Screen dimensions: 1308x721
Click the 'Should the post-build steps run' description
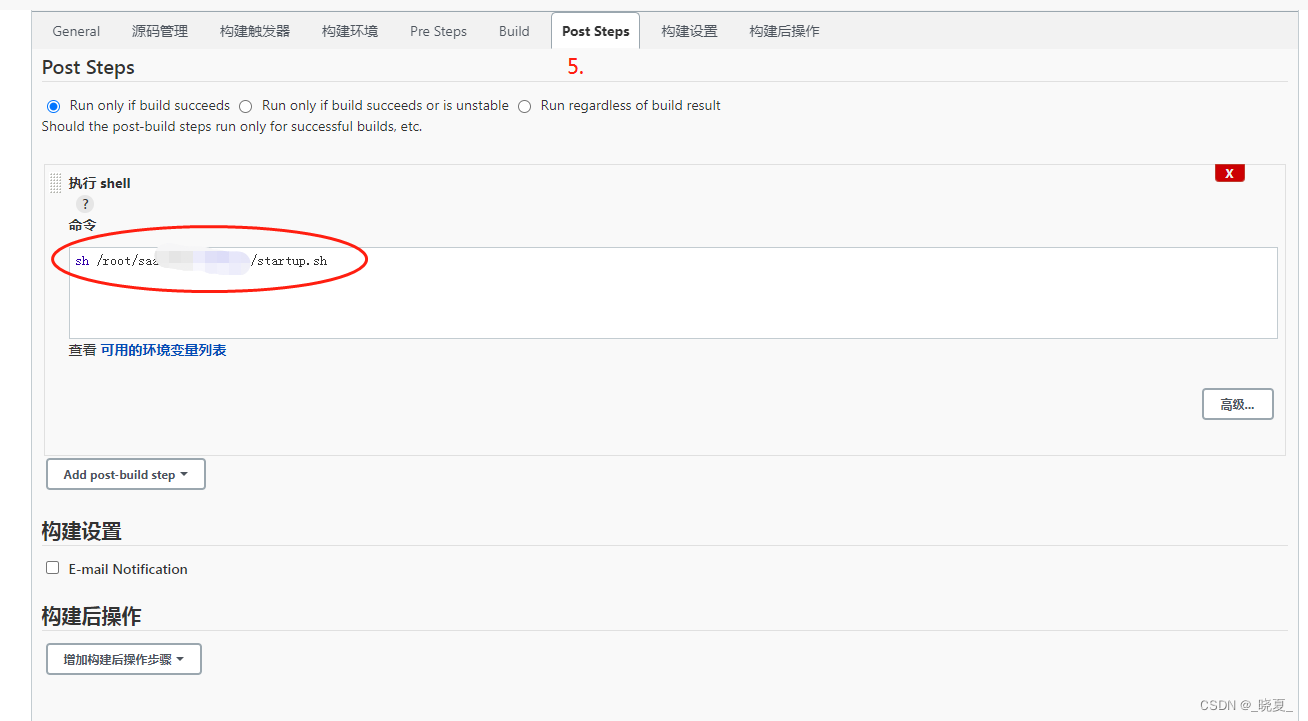232,127
